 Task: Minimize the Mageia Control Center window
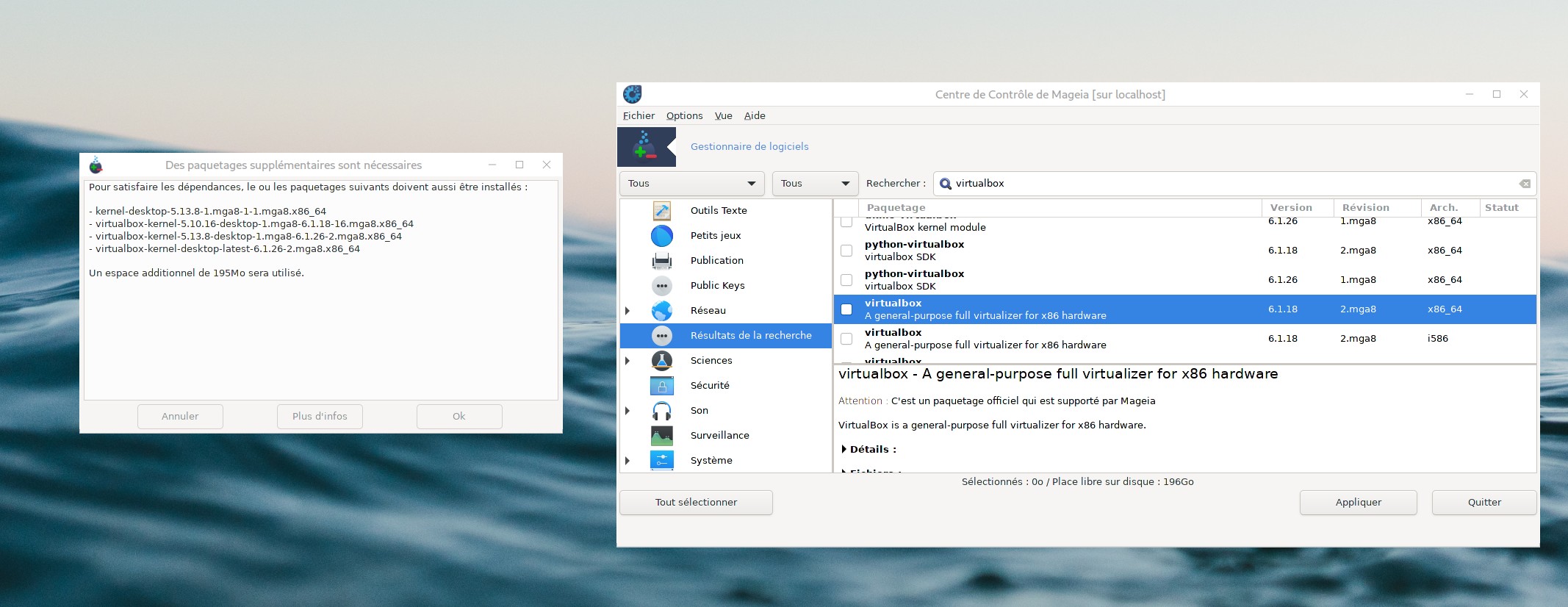pyautogui.click(x=1470, y=95)
